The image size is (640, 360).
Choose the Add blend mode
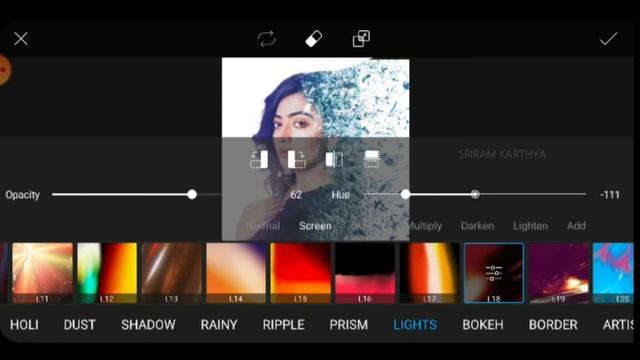click(x=576, y=226)
